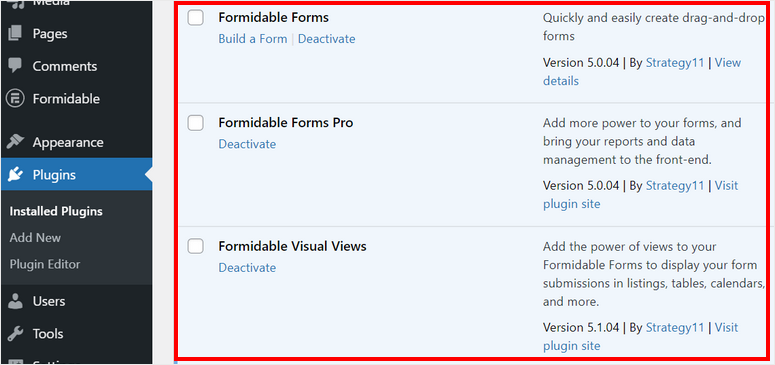Deactivate Formidable Visual Views plugin
775x365 pixels.
pyautogui.click(x=247, y=268)
